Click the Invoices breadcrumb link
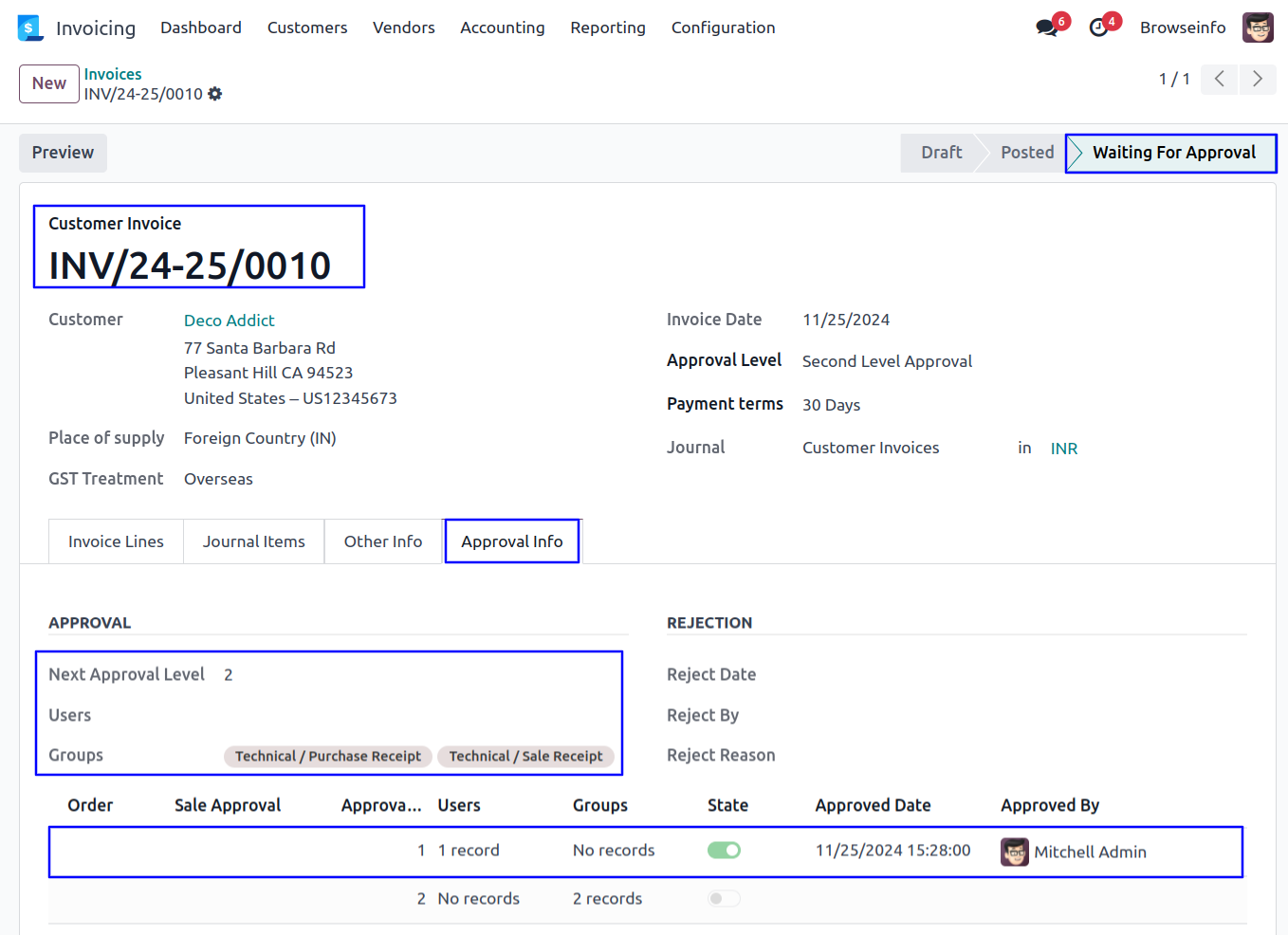 [113, 74]
